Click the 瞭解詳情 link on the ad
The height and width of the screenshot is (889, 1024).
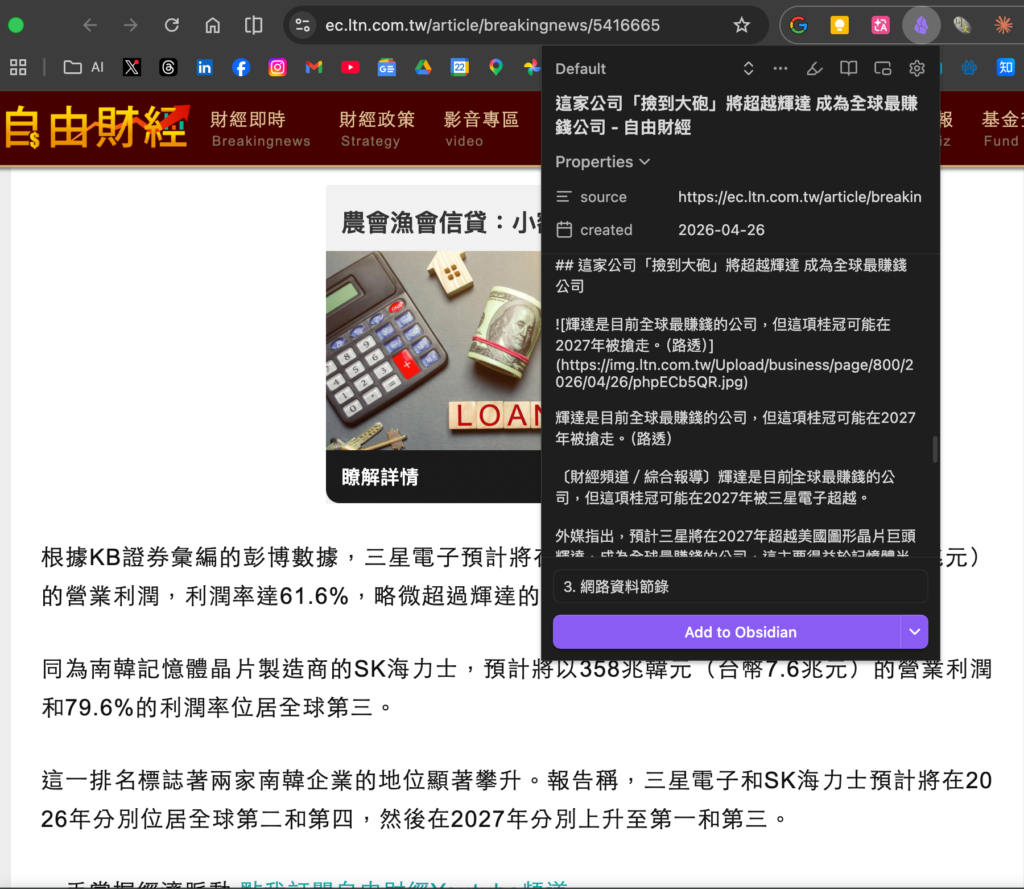point(380,477)
